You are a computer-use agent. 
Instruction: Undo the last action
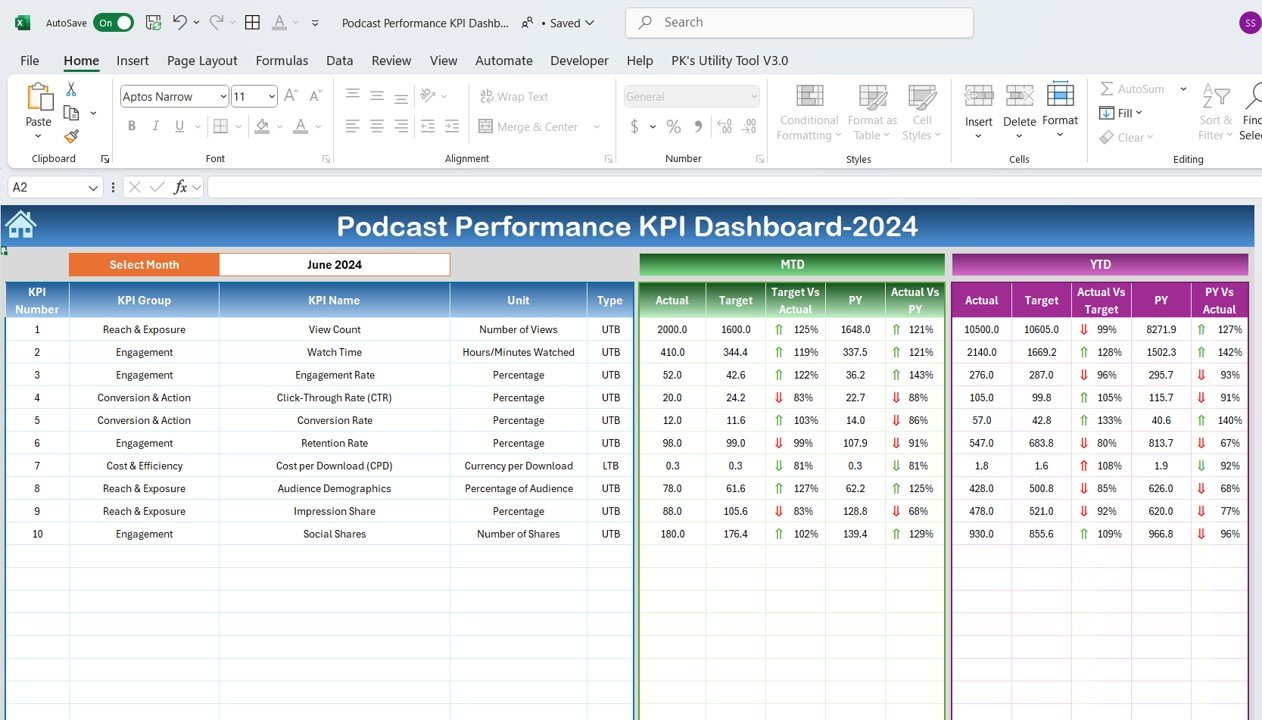180,22
